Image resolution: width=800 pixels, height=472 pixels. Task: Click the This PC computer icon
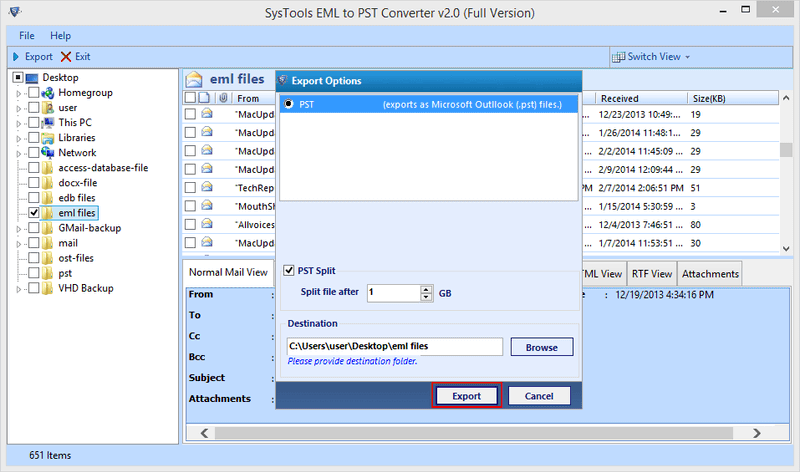[x=48, y=123]
